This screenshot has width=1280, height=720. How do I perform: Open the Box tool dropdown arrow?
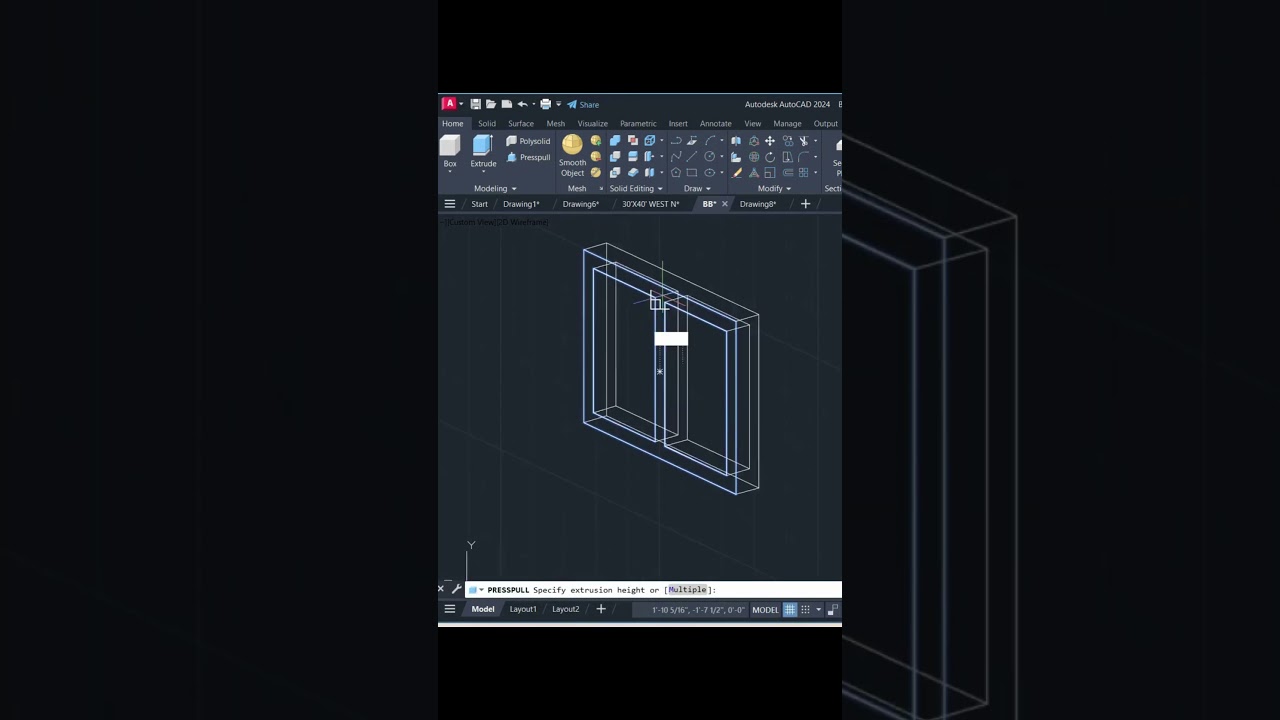450,171
